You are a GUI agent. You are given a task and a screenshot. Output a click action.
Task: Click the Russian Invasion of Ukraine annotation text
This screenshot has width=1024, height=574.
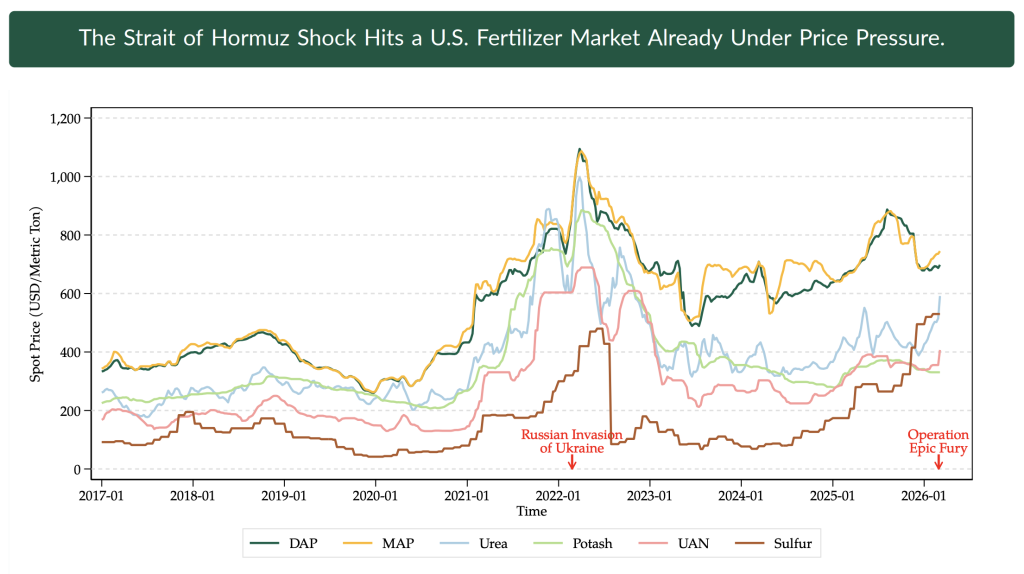point(572,442)
